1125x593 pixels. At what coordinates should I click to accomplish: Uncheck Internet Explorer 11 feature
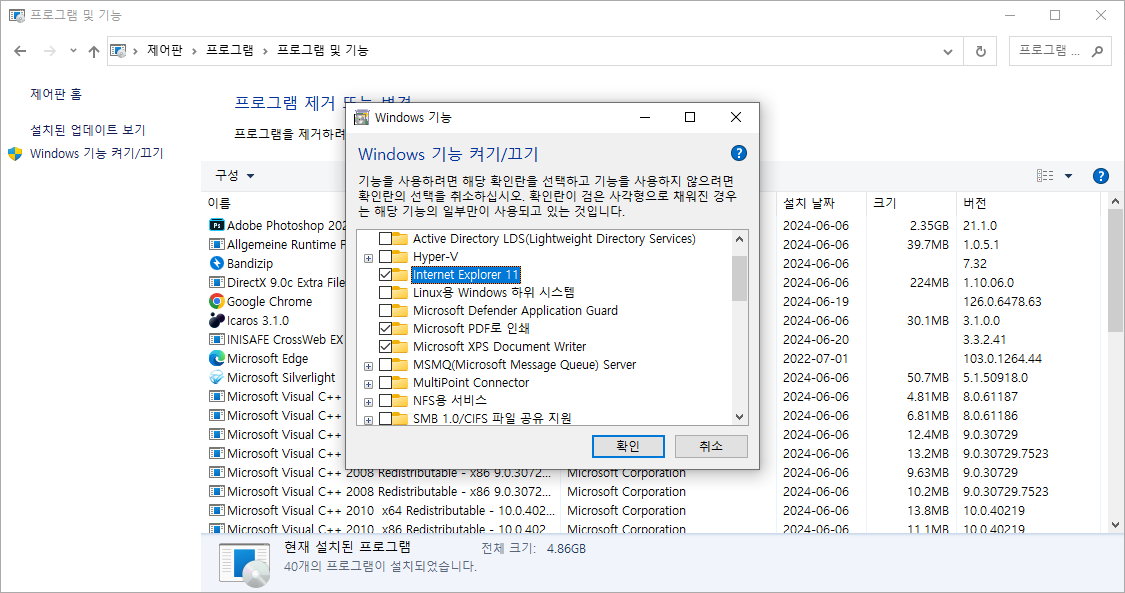(385, 275)
